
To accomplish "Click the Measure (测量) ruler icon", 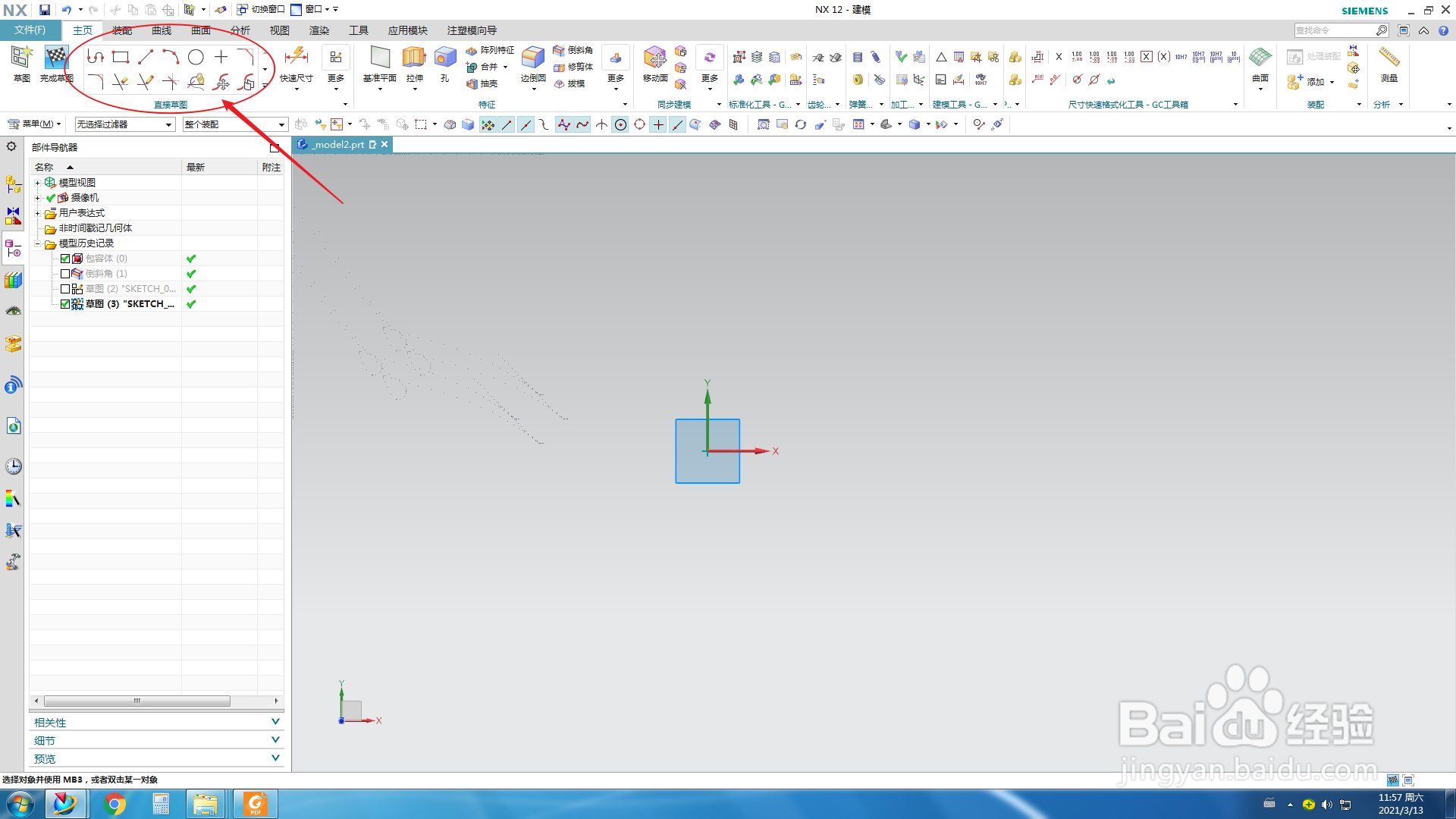I will [1389, 58].
